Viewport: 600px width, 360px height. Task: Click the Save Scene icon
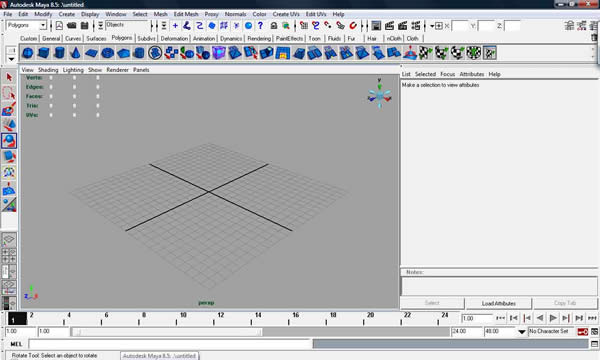coord(85,26)
